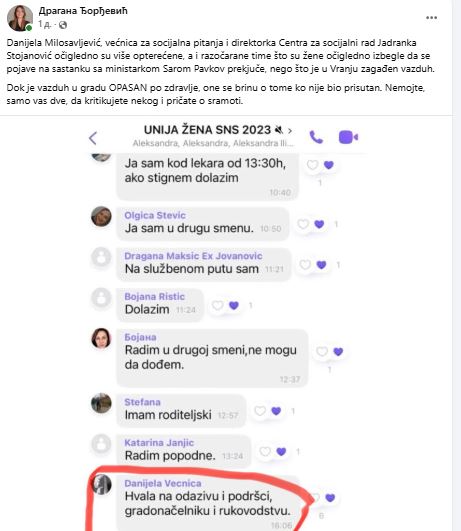Select sender name Dragana Maksic Ex Jovanovic

coord(193,256)
